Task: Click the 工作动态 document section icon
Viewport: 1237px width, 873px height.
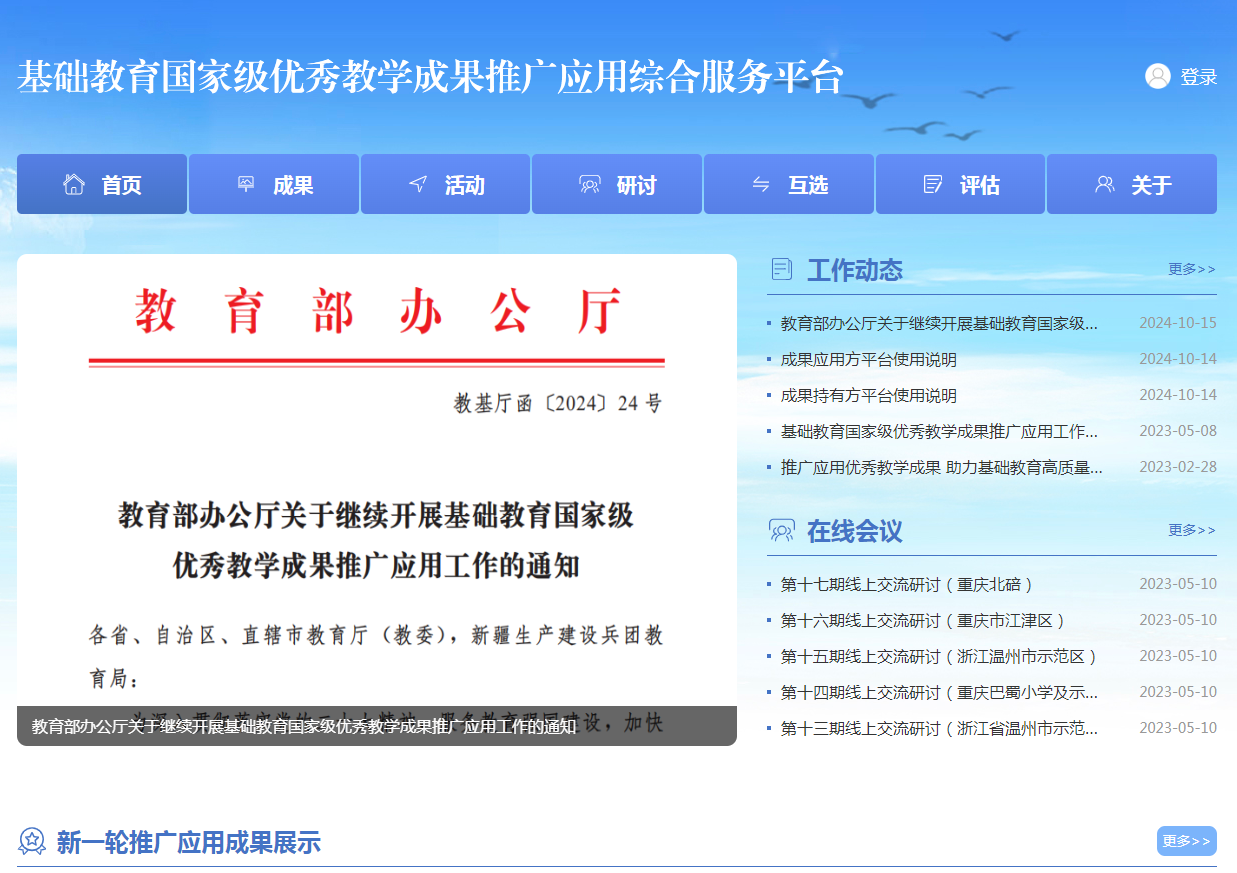Action: [x=782, y=269]
